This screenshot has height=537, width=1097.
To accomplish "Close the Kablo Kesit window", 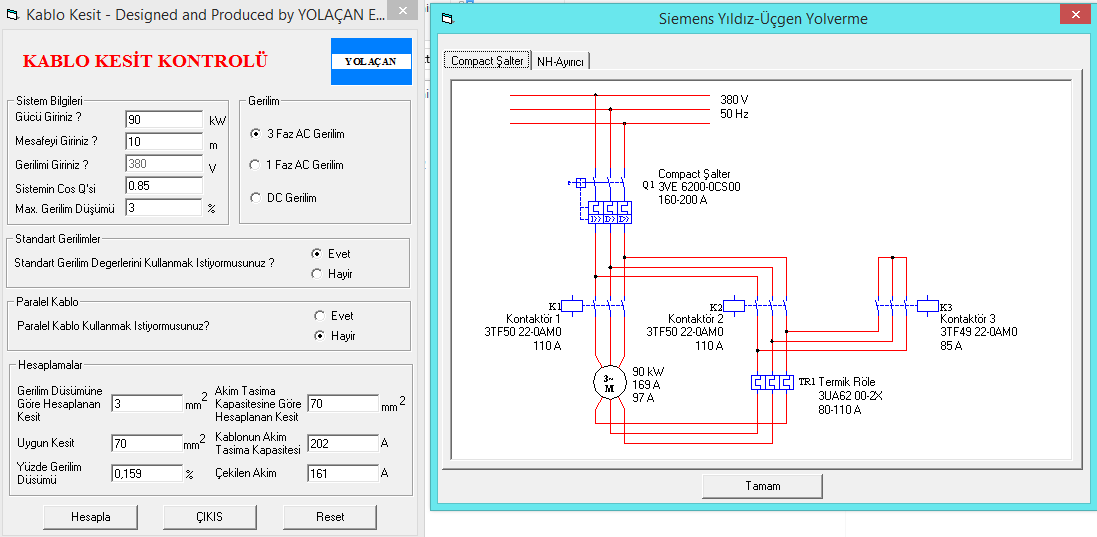I will coord(401,10).
